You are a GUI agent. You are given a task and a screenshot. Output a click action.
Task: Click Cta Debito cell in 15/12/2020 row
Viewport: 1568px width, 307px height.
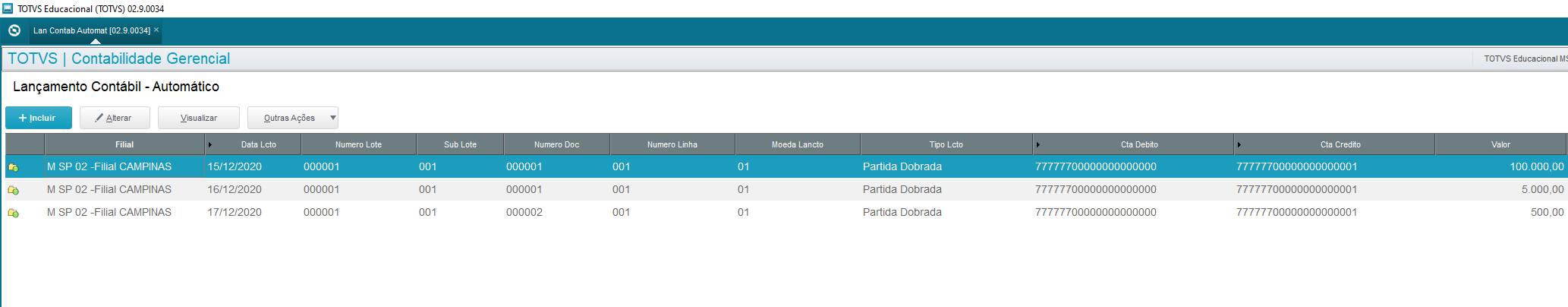1096,166
